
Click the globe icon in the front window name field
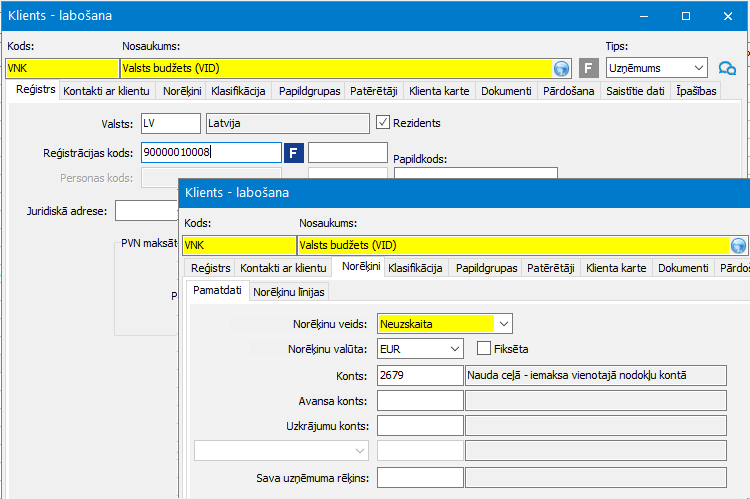tap(739, 245)
